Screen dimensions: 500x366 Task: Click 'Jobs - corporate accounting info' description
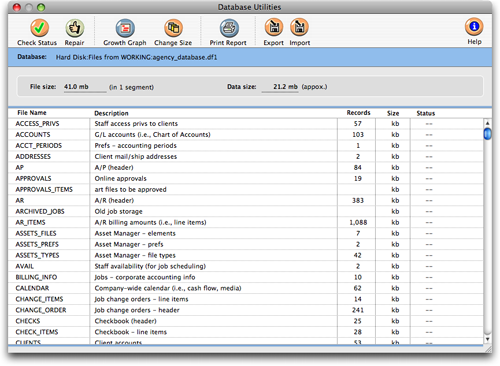(145, 277)
